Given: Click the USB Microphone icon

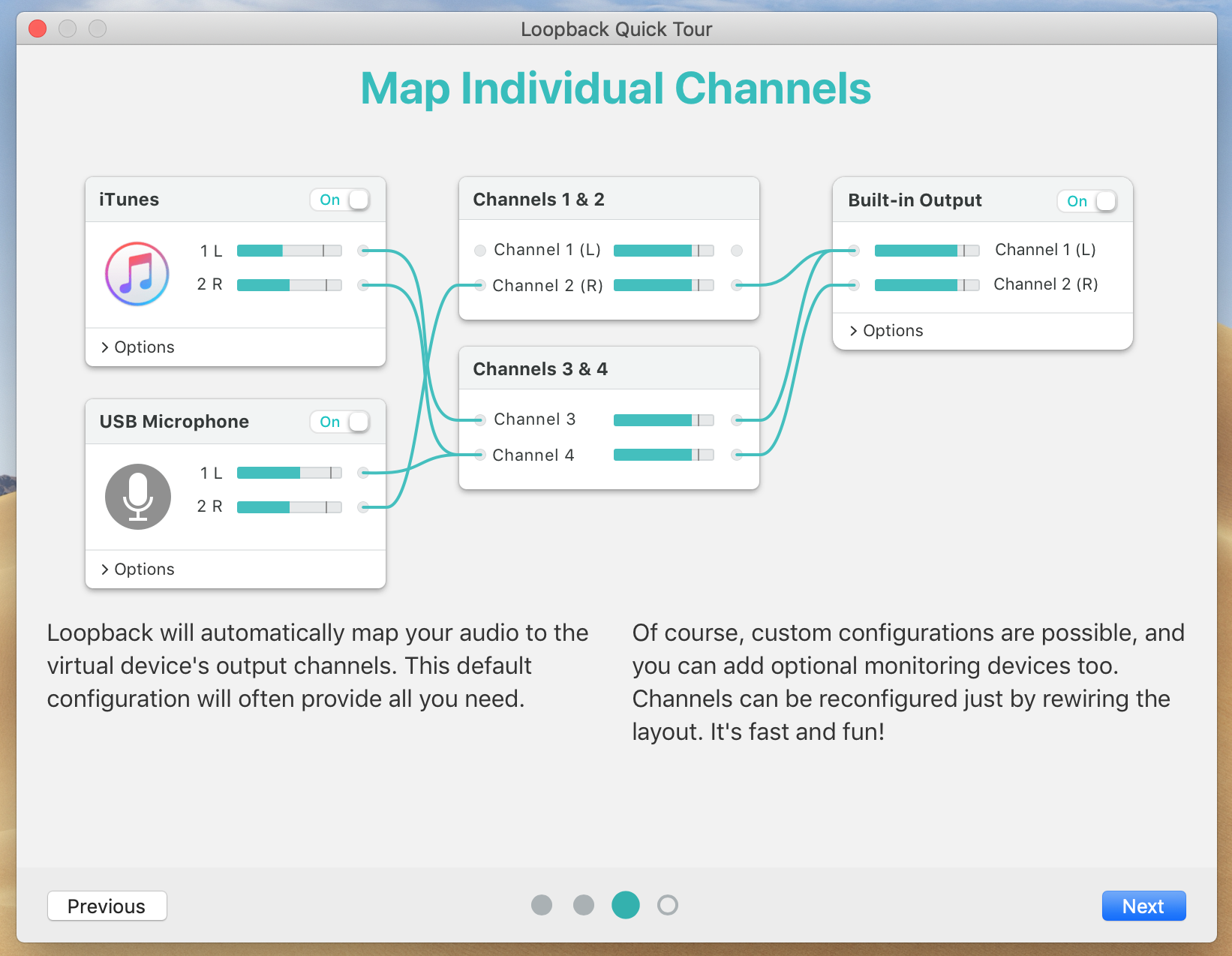Looking at the screenshot, I should coord(138,496).
